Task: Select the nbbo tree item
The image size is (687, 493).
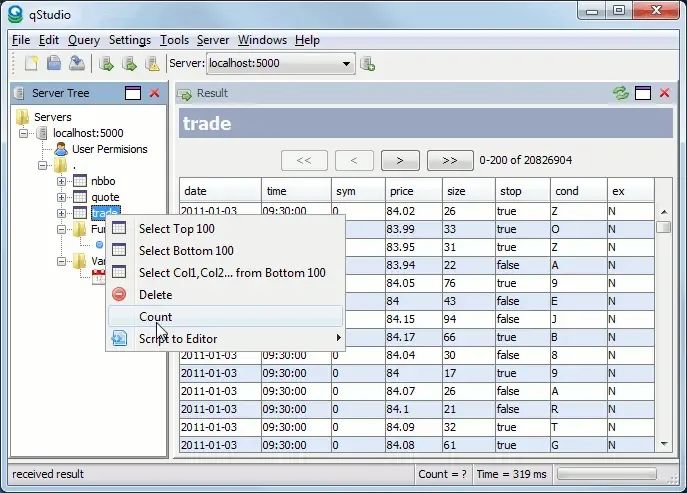Action: (103, 181)
